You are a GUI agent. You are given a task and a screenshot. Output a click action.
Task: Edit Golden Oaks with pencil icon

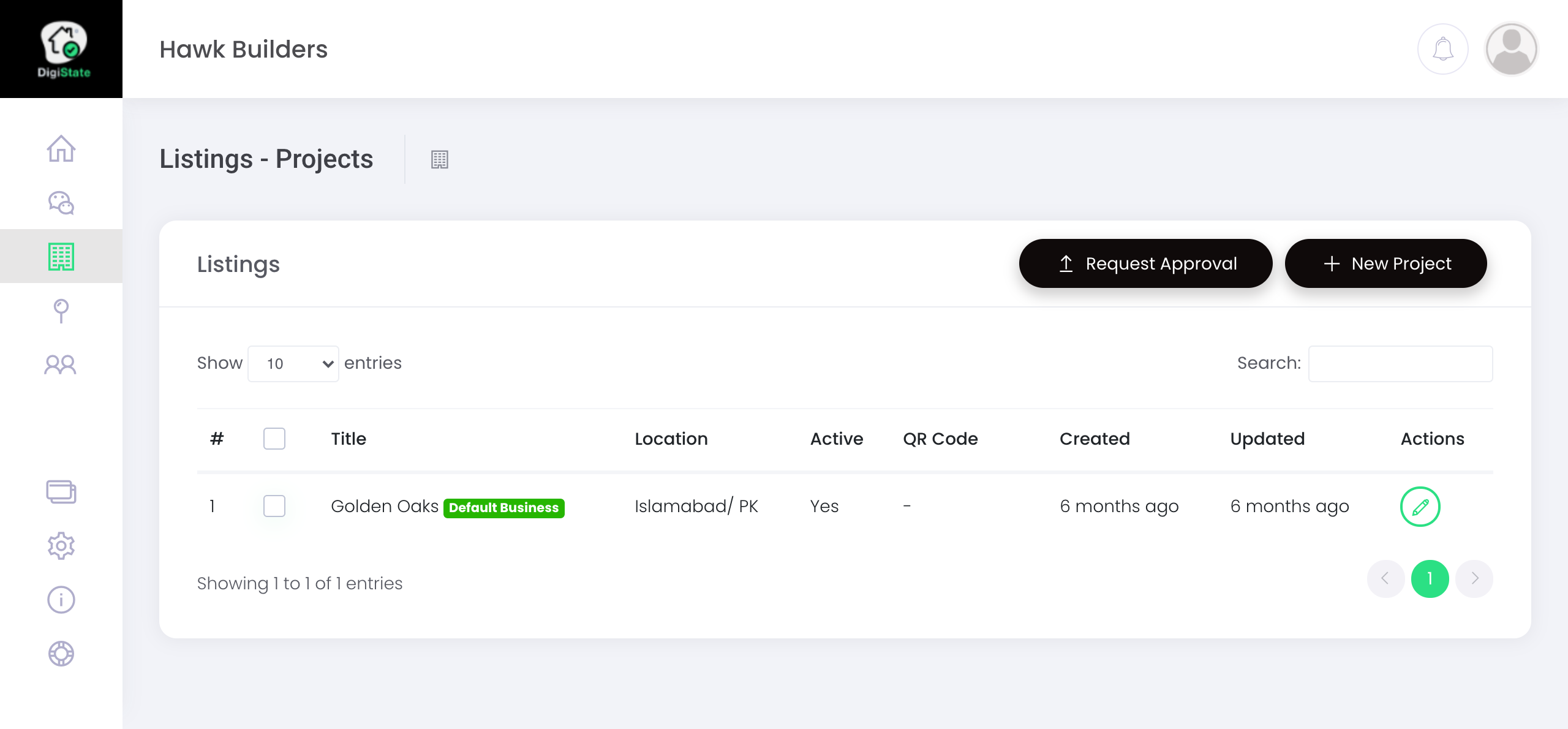(x=1420, y=507)
